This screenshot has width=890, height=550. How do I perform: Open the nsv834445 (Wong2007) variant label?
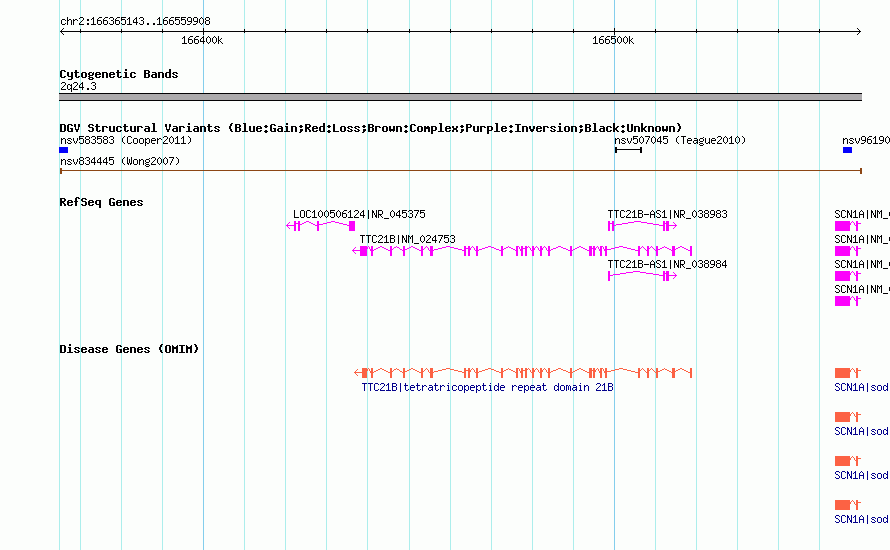[120, 161]
